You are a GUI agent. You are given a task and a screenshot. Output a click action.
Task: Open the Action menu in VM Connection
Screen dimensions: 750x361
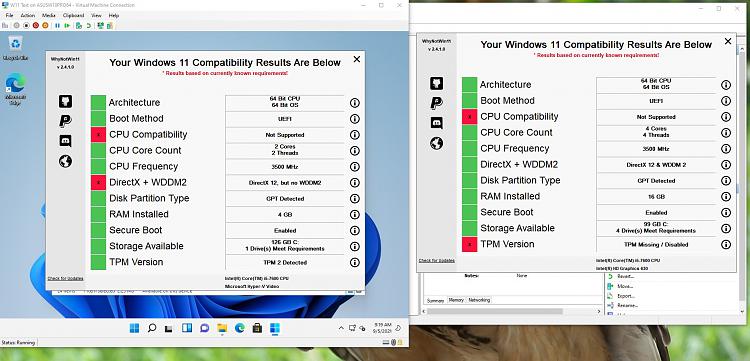tap(28, 15)
